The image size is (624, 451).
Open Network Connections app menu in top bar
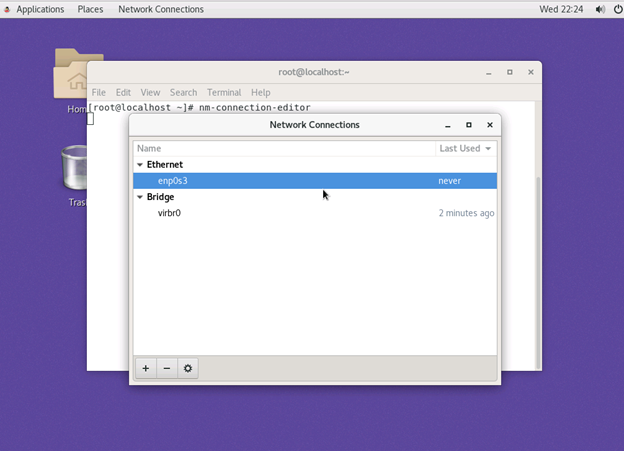tap(161, 9)
